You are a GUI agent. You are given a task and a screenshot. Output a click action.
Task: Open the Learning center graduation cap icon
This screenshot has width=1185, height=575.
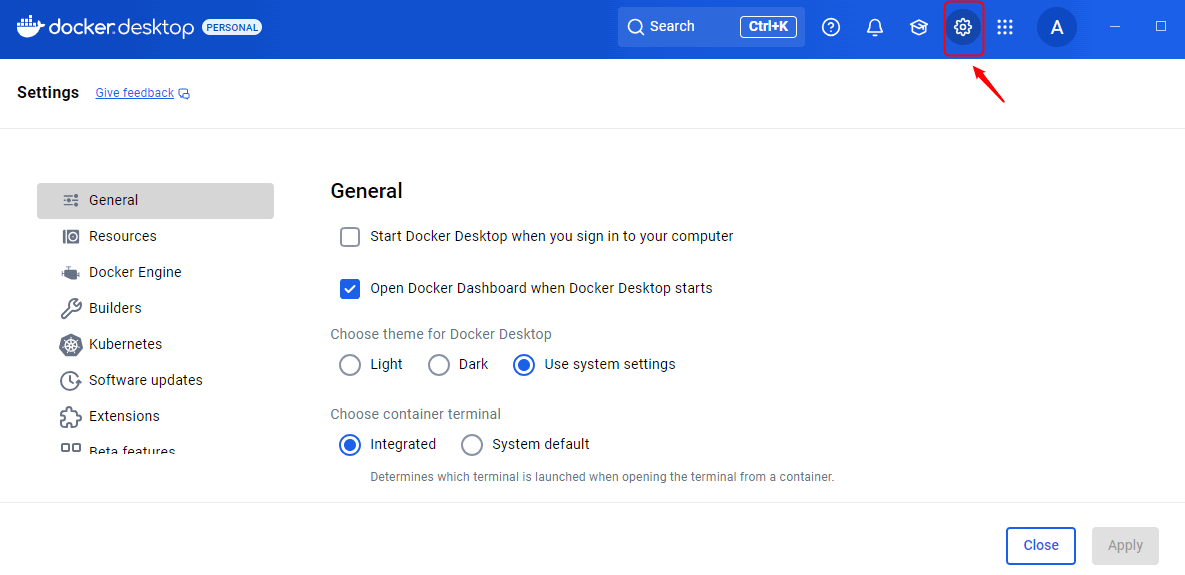(x=919, y=27)
